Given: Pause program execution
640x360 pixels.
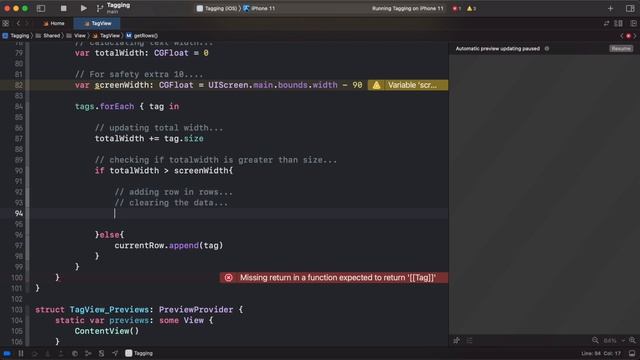Looking at the screenshot, I should [21, 353].
